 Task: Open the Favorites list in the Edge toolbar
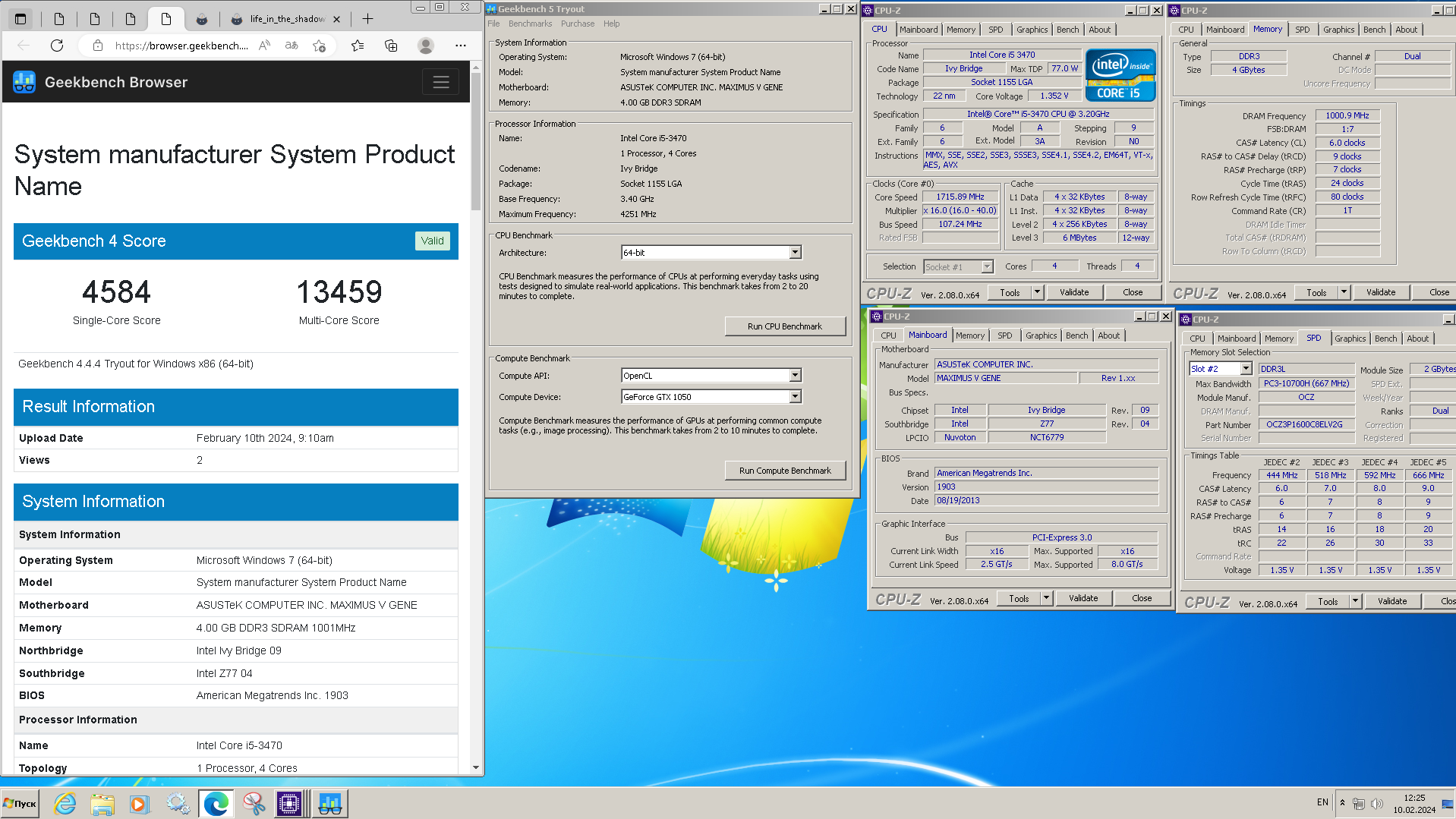tap(358, 46)
